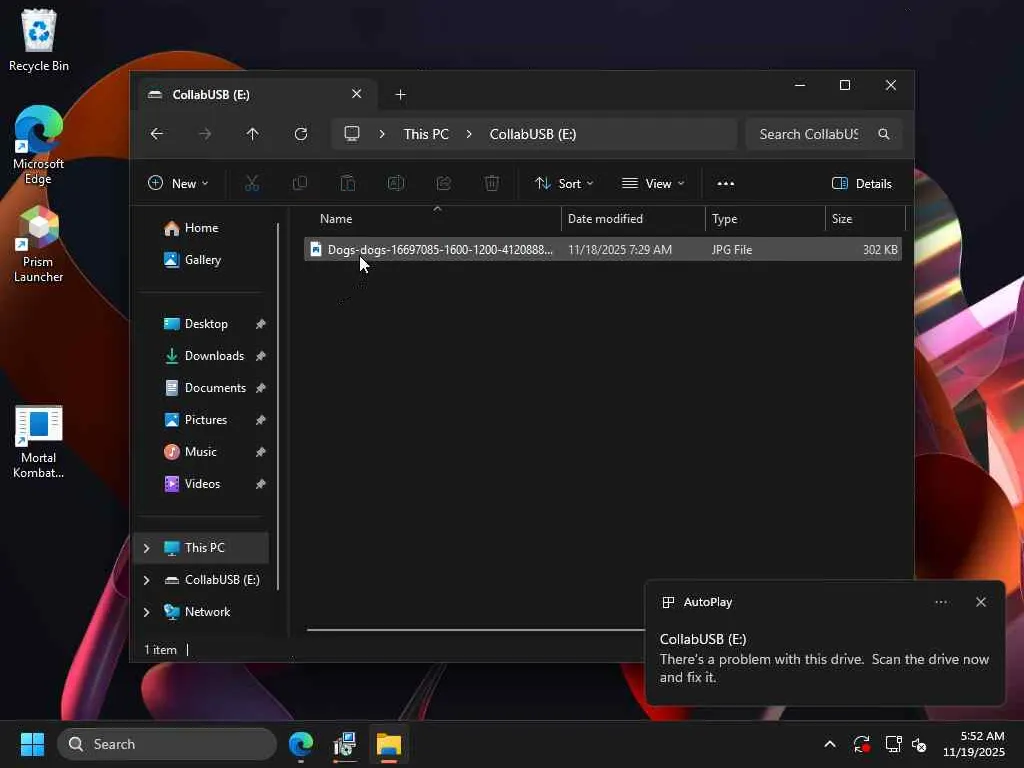Image resolution: width=1024 pixels, height=768 pixels.
Task: Expand CollabUSB (E:) tree node
Action: click(x=146, y=580)
